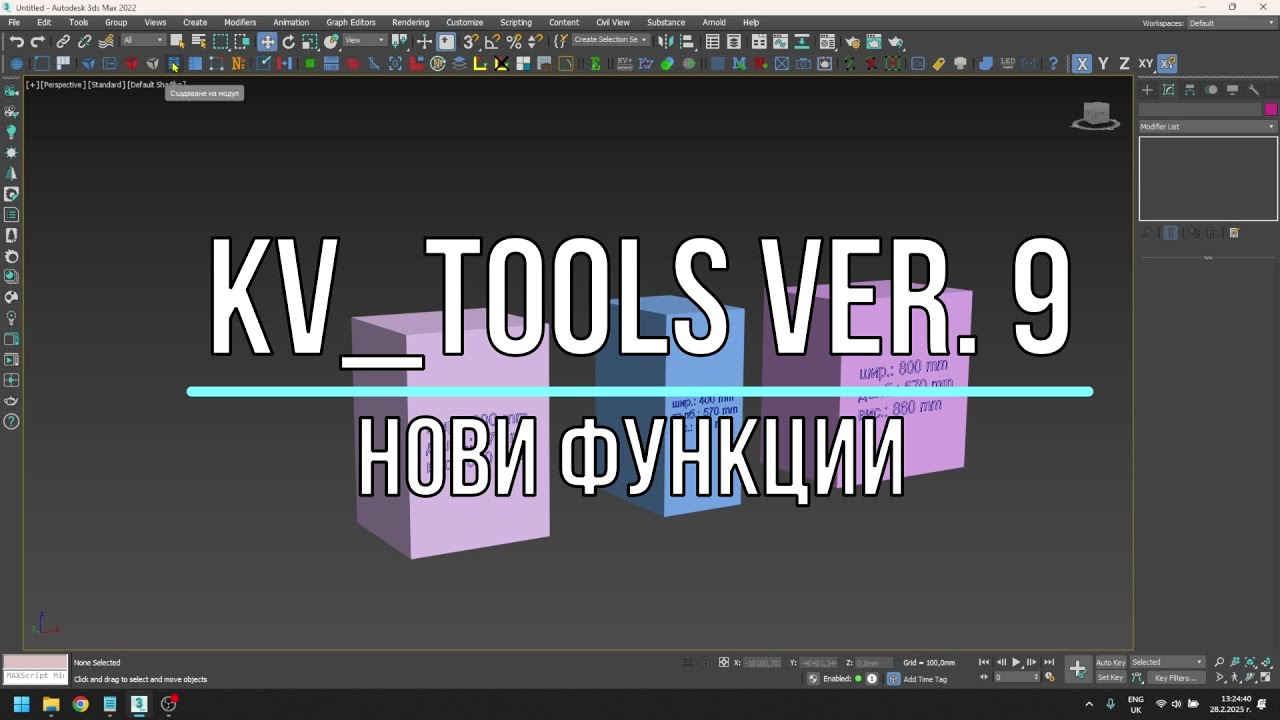Open the Modifiers menu
The image size is (1280, 720).
[x=240, y=22]
